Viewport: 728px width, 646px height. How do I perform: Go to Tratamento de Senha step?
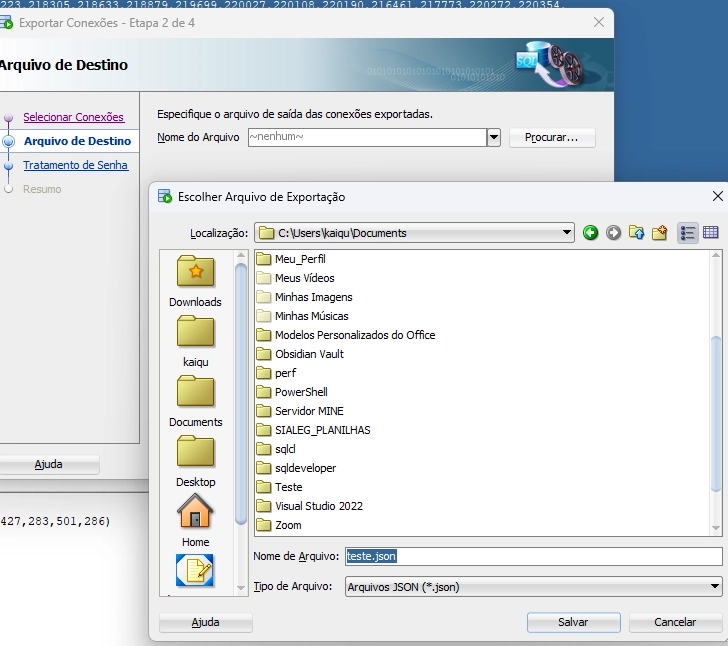76,165
